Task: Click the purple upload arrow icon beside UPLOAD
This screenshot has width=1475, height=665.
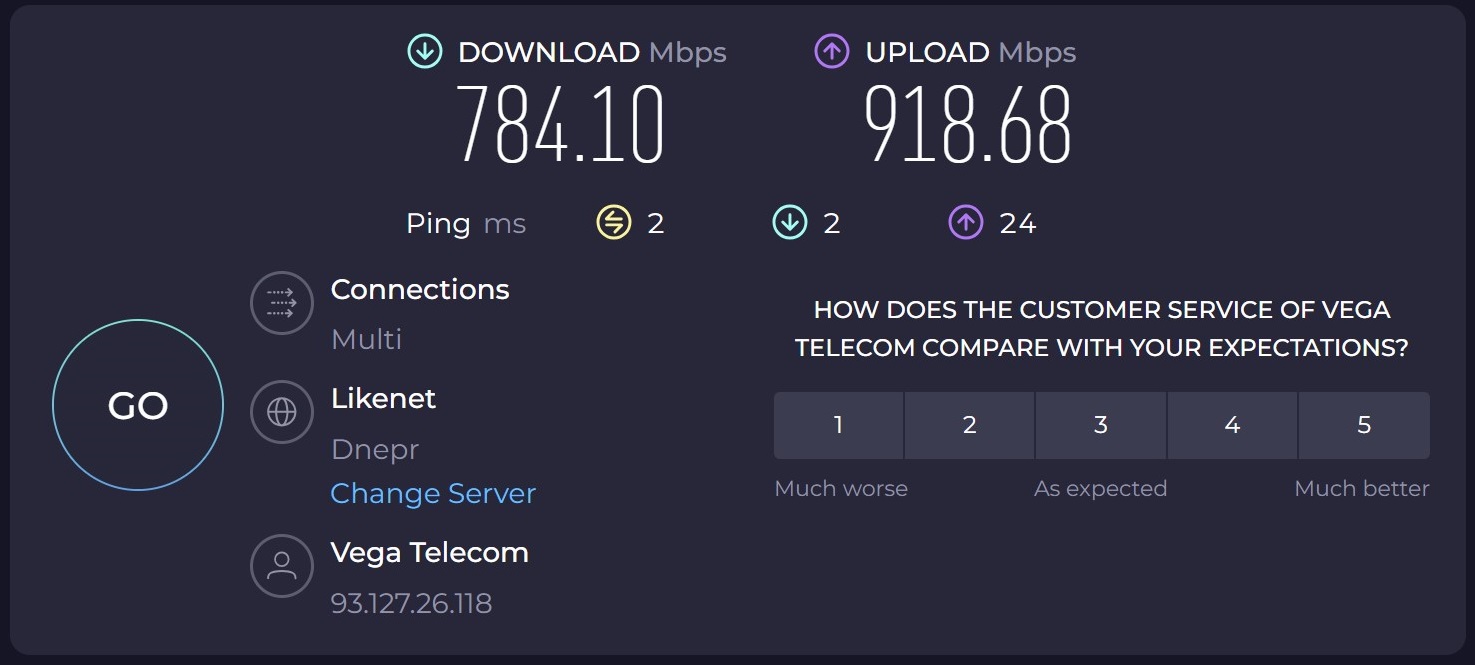Action: [832, 52]
